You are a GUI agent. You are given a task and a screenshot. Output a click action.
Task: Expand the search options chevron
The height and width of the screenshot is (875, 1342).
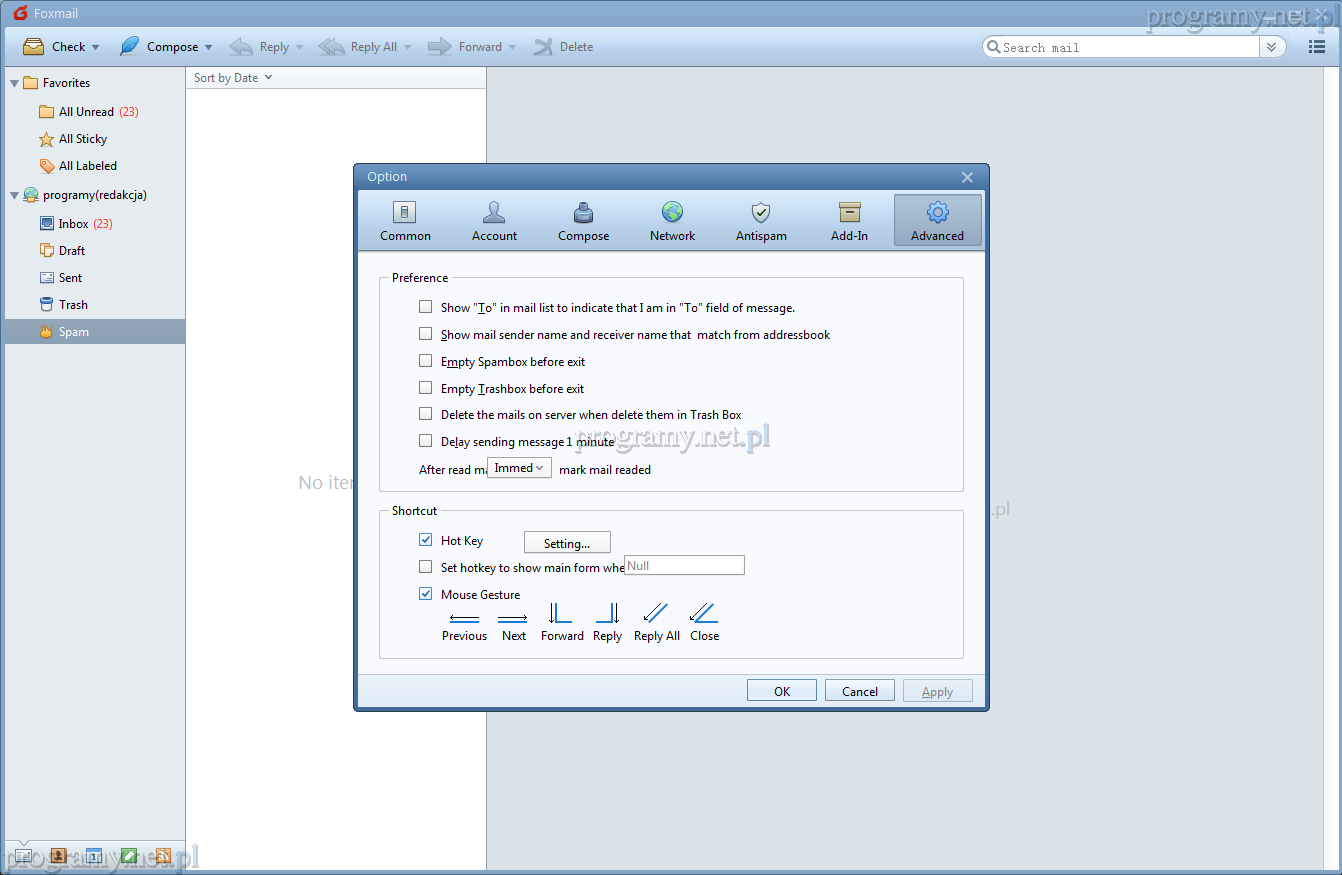[1272, 47]
